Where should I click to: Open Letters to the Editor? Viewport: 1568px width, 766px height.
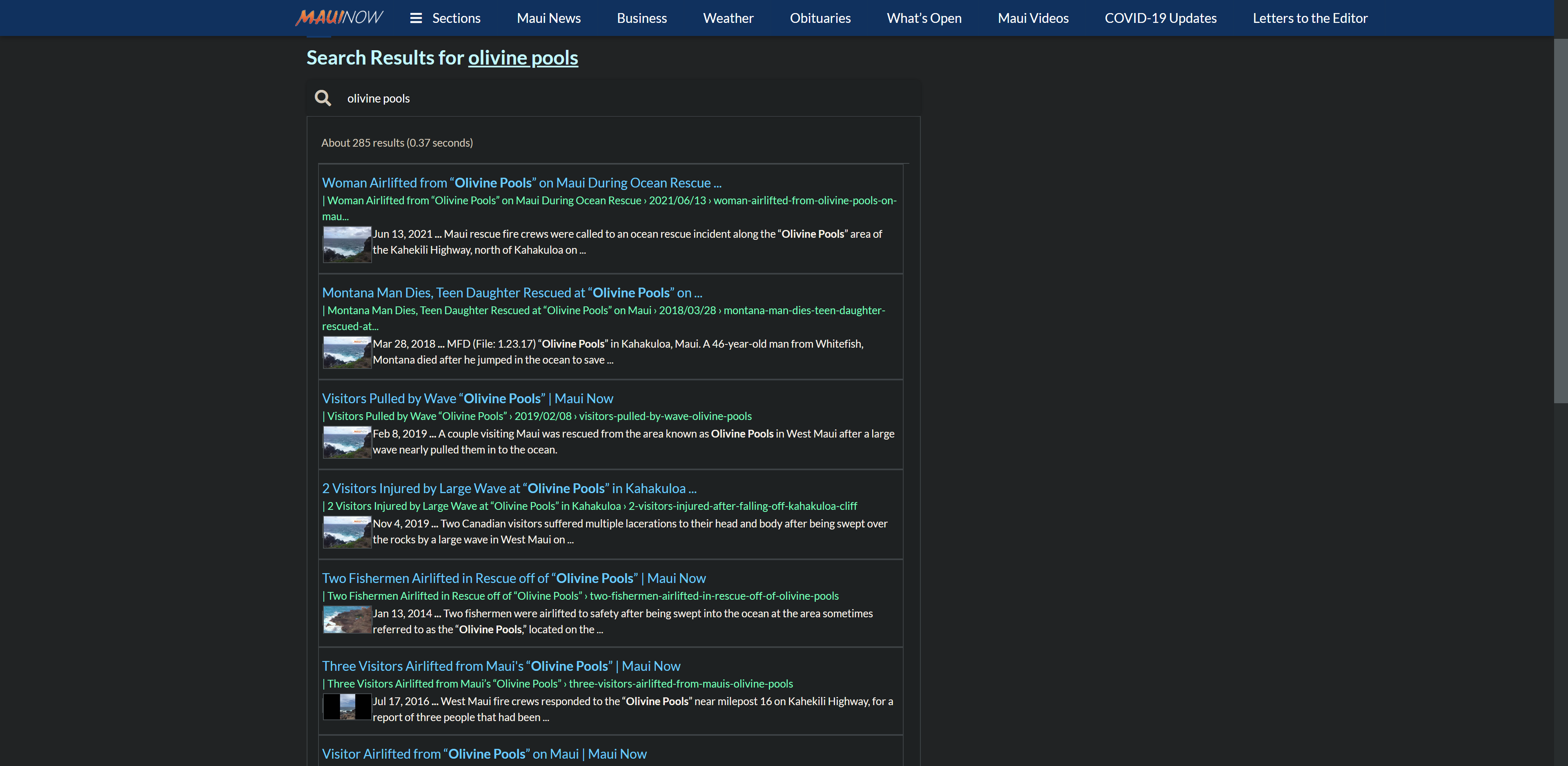click(1310, 18)
